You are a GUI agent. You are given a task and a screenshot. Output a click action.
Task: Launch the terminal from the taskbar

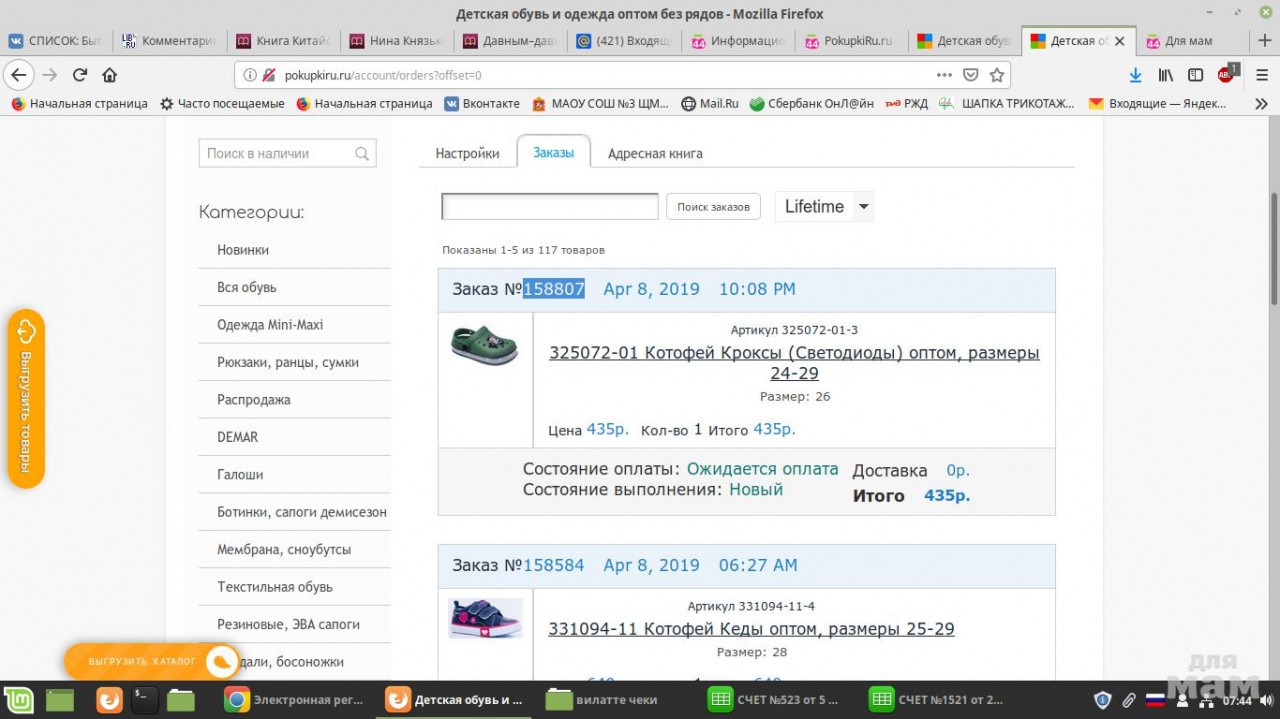(145, 700)
